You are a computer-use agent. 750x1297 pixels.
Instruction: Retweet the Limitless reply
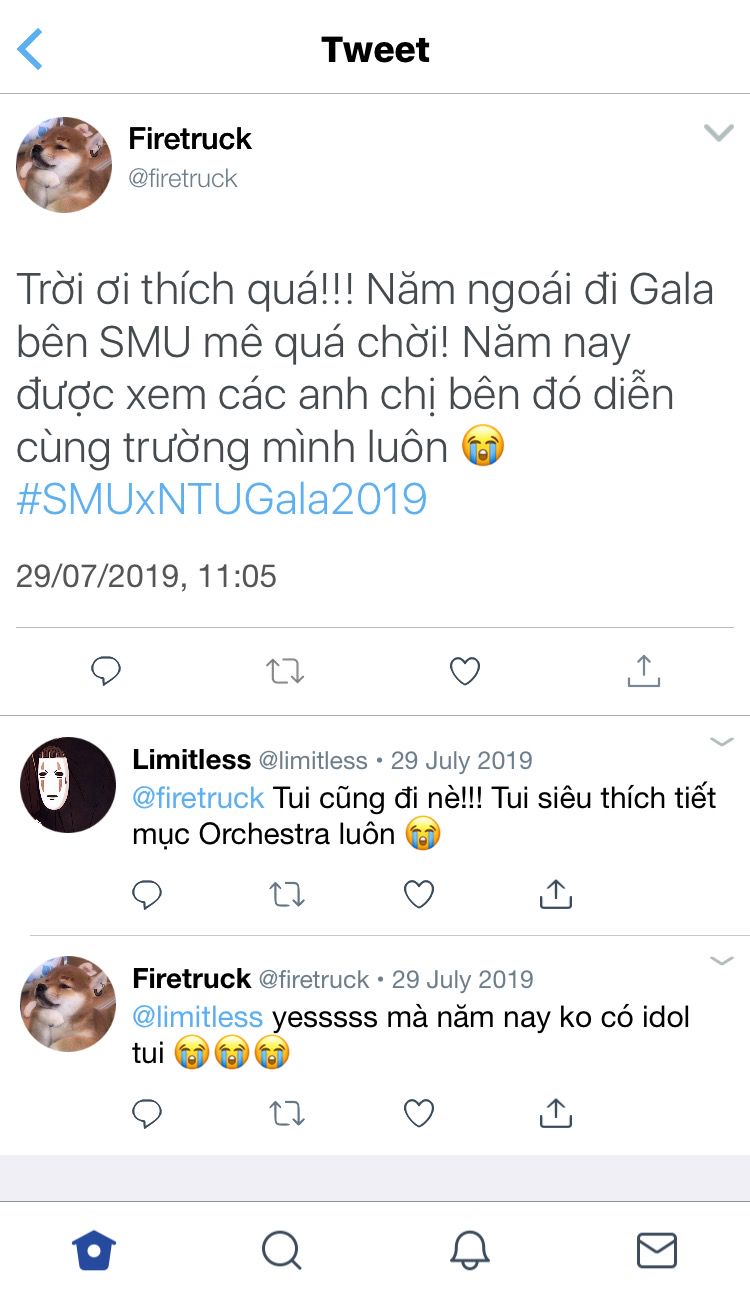[x=287, y=894]
